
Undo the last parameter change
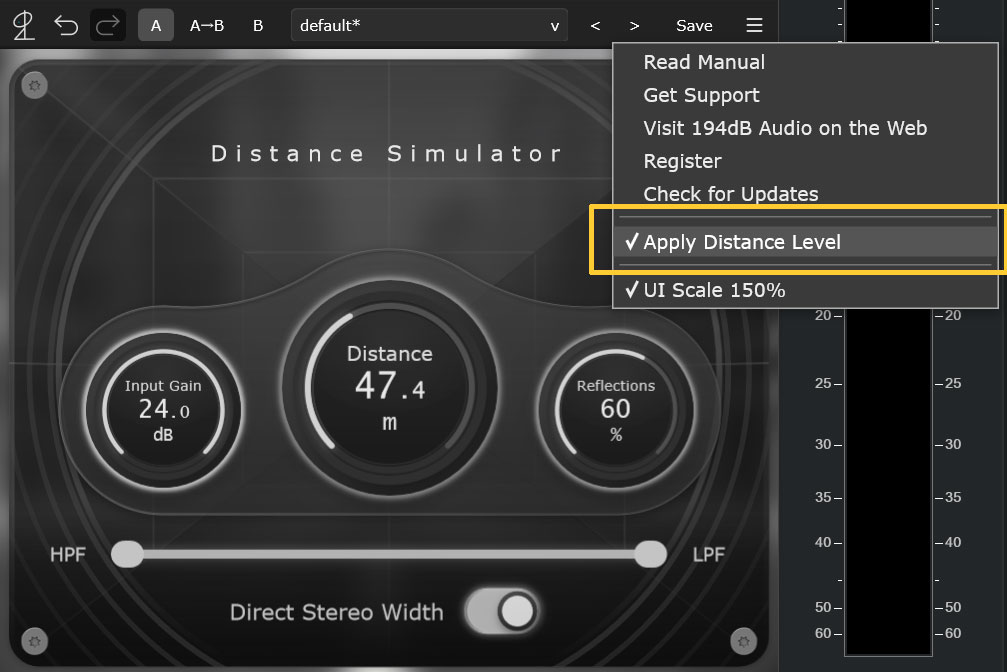point(66,26)
